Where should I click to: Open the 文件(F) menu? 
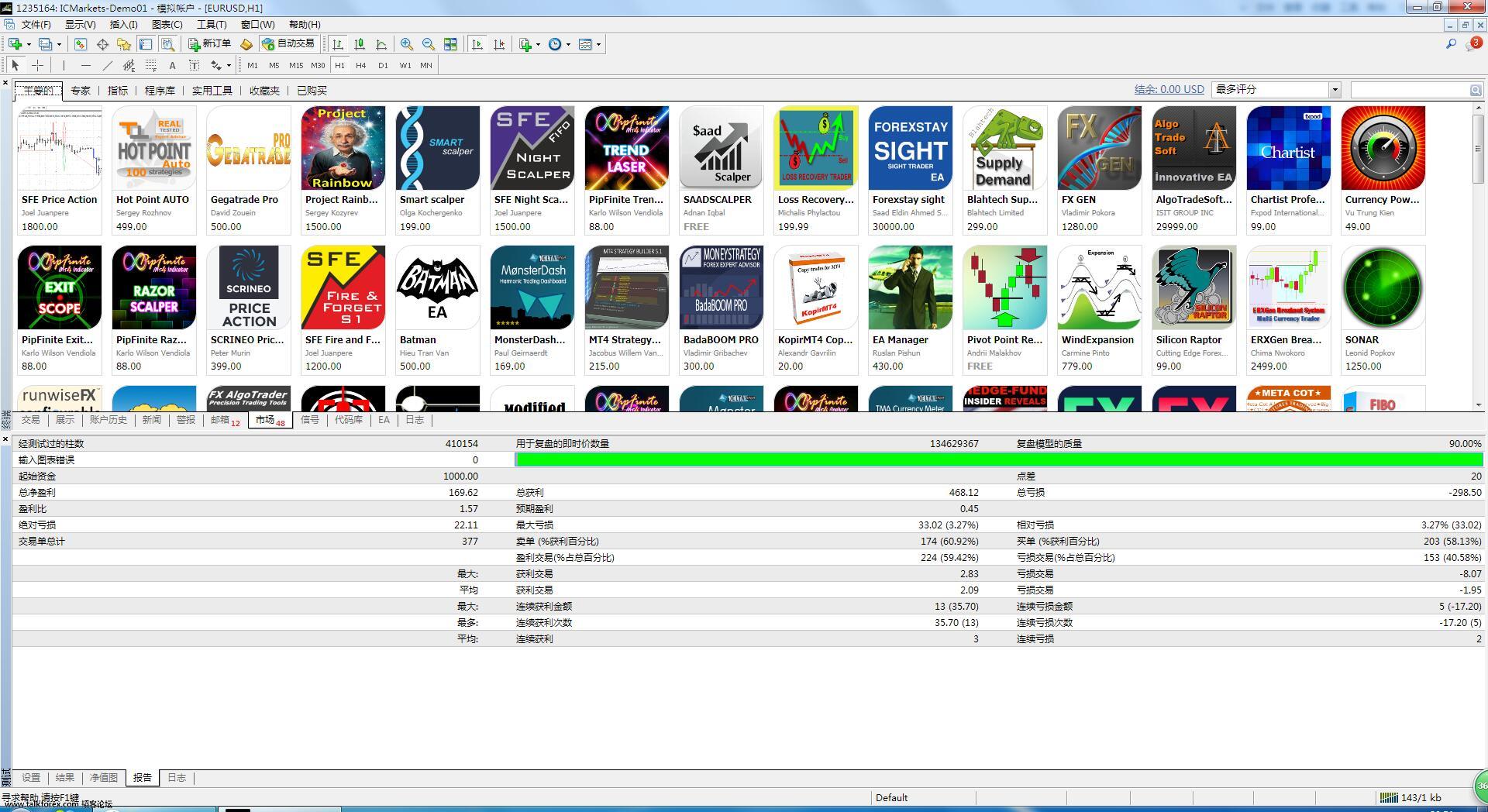36,25
